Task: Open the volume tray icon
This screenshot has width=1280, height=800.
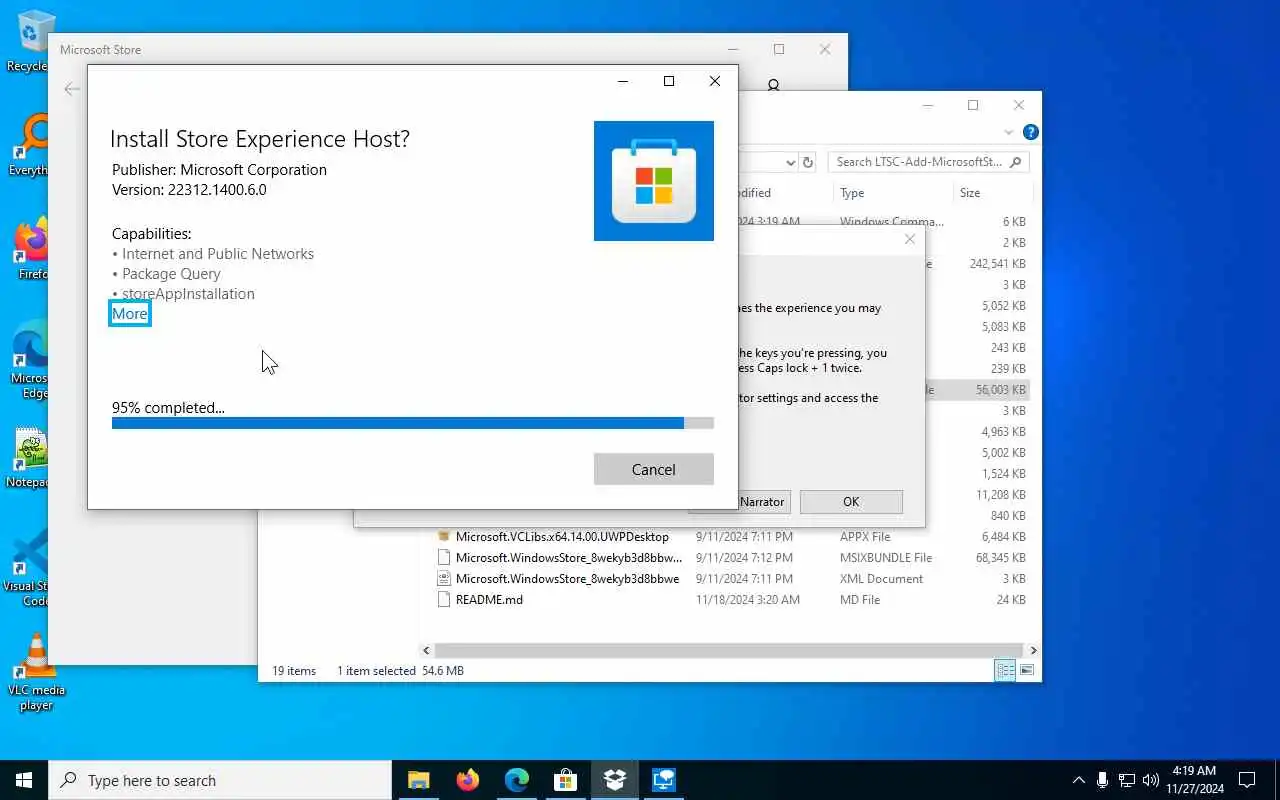Action: tap(1150, 780)
